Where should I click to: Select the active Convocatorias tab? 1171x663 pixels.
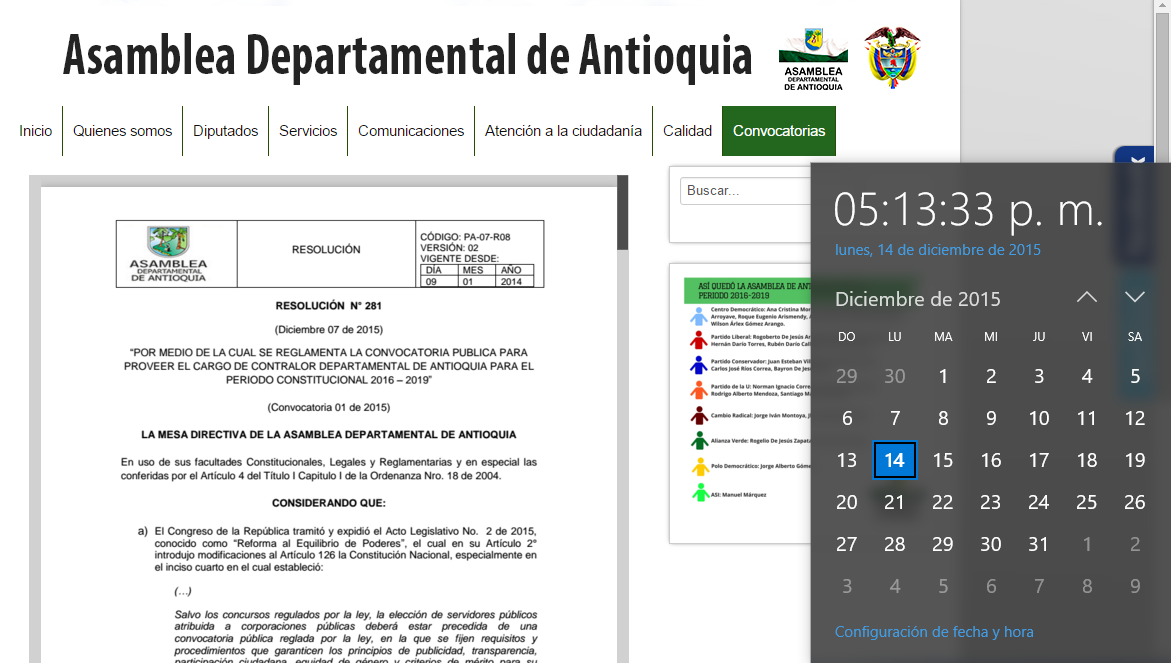point(779,131)
